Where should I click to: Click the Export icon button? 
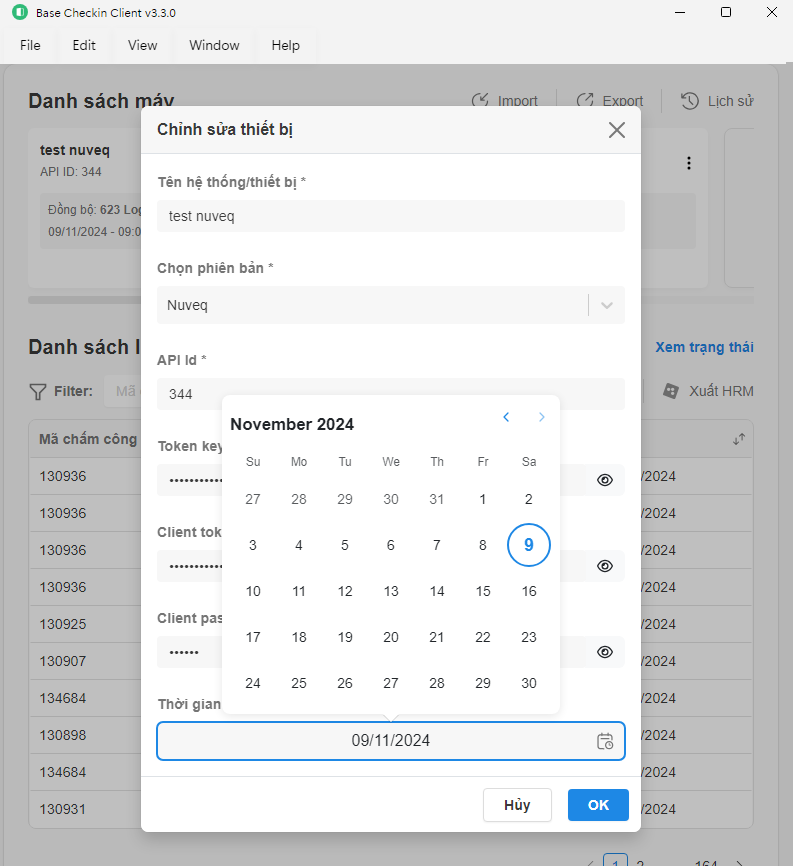coord(585,101)
